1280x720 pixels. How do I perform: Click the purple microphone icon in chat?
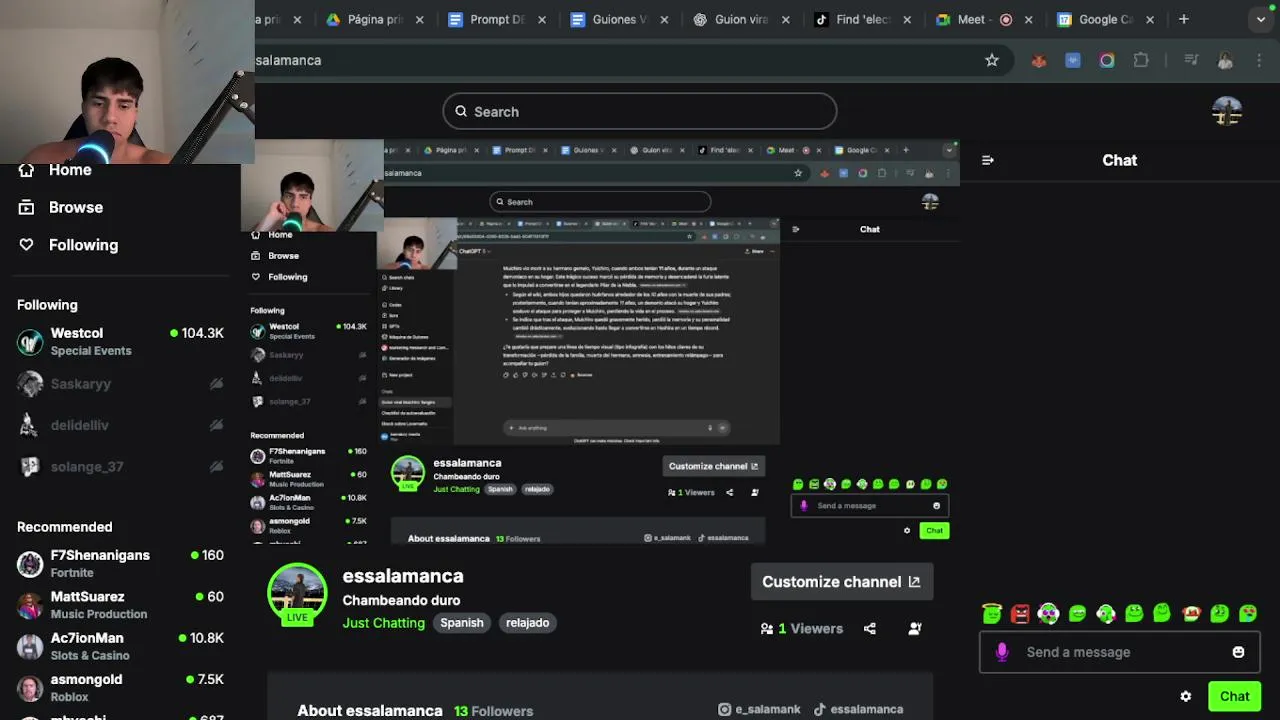click(1002, 652)
